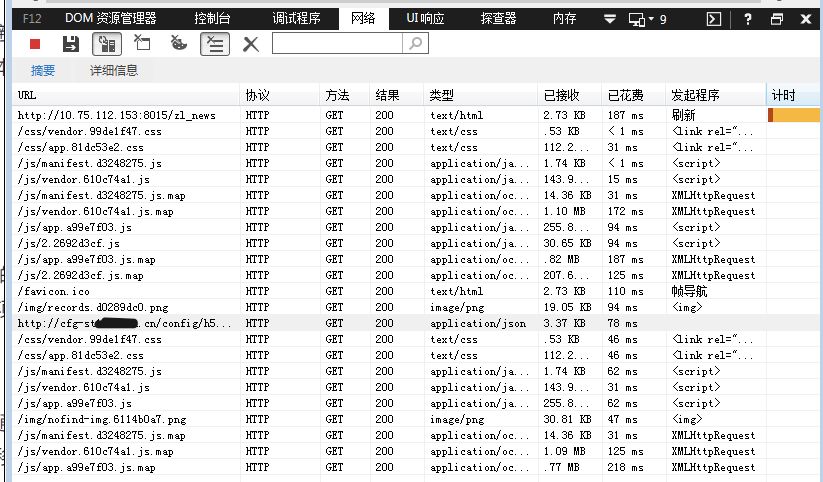Click the 30.65 KB received cell
This screenshot has width=823, height=482.
567,244
